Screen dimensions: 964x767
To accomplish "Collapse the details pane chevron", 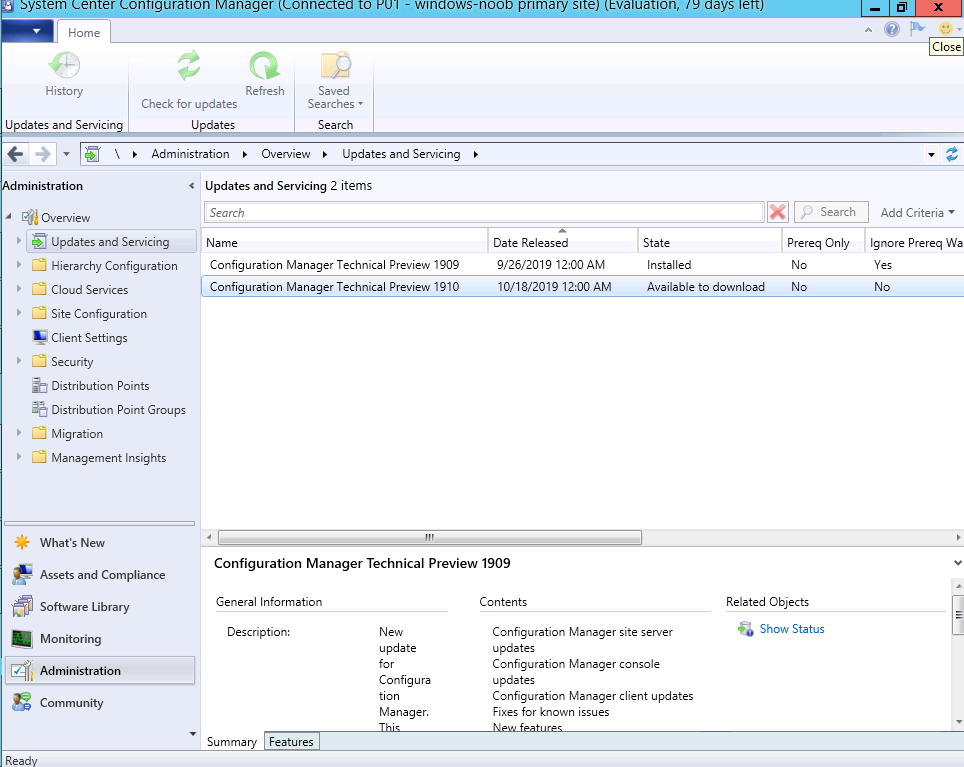I will tap(957, 563).
